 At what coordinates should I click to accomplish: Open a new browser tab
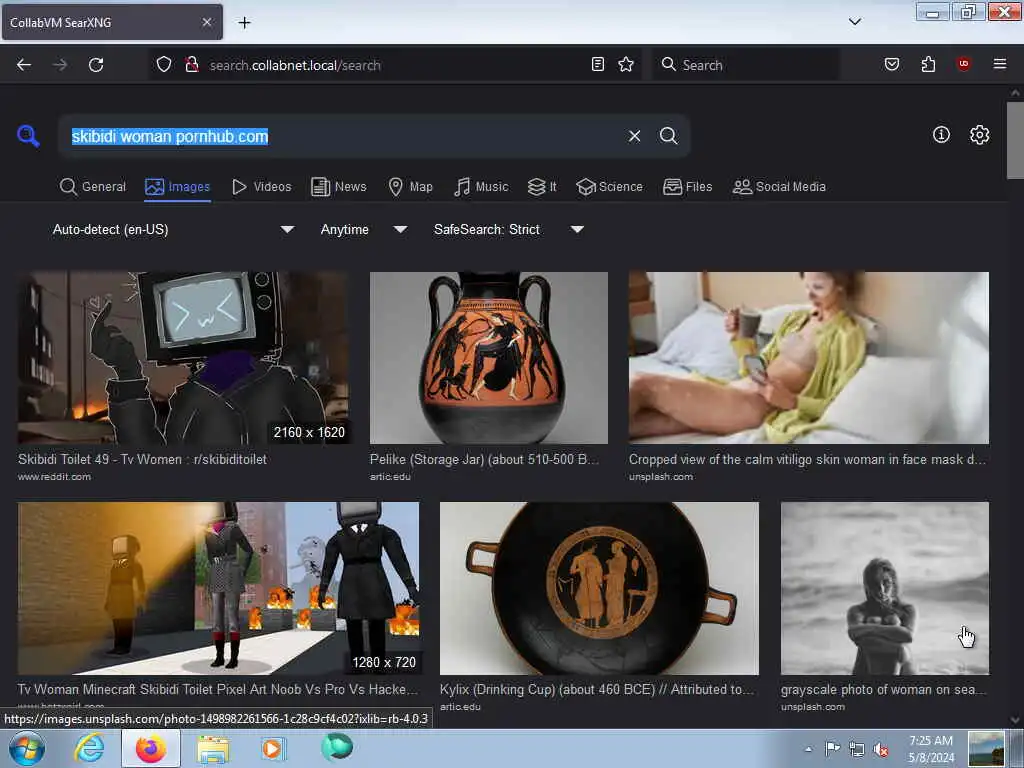pos(244,23)
